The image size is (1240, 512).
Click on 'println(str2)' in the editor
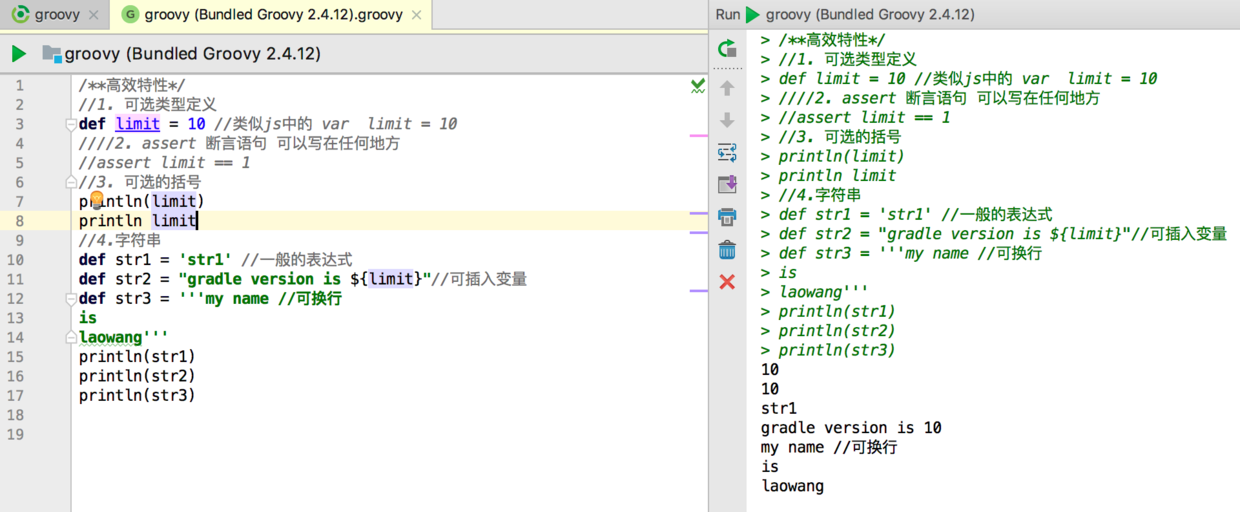click(137, 376)
